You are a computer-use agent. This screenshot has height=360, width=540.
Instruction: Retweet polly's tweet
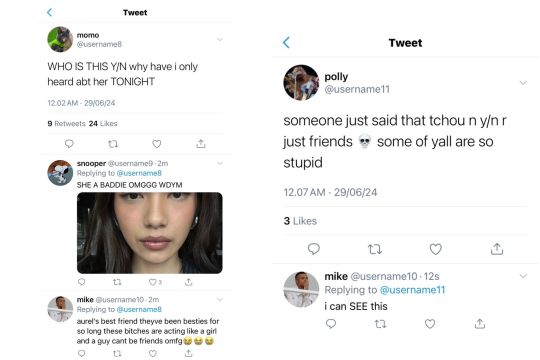[x=375, y=249]
